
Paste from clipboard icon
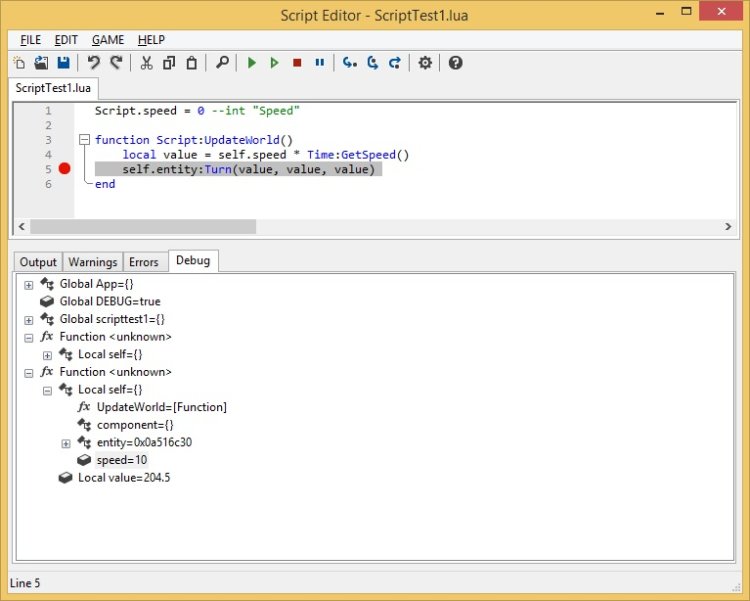(191, 63)
